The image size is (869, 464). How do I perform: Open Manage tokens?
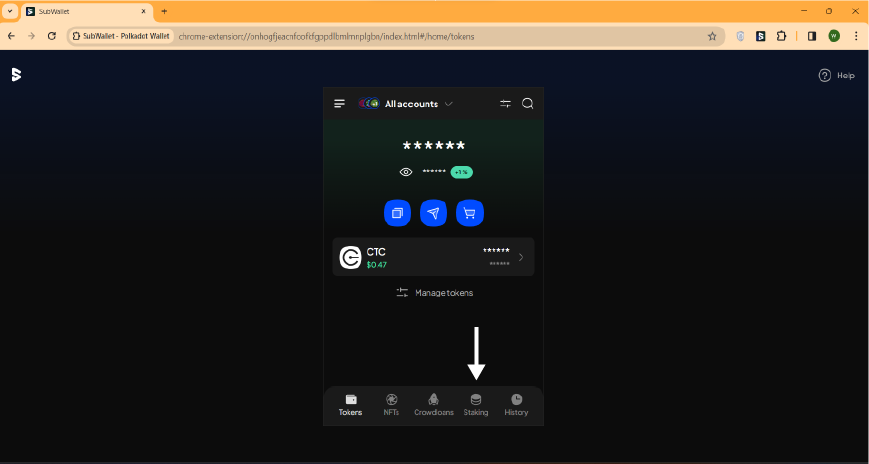[x=435, y=293]
